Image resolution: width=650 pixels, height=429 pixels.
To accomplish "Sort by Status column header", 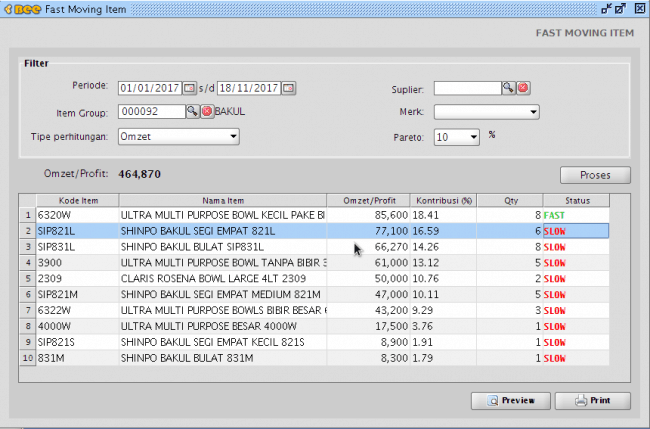I will (577, 201).
